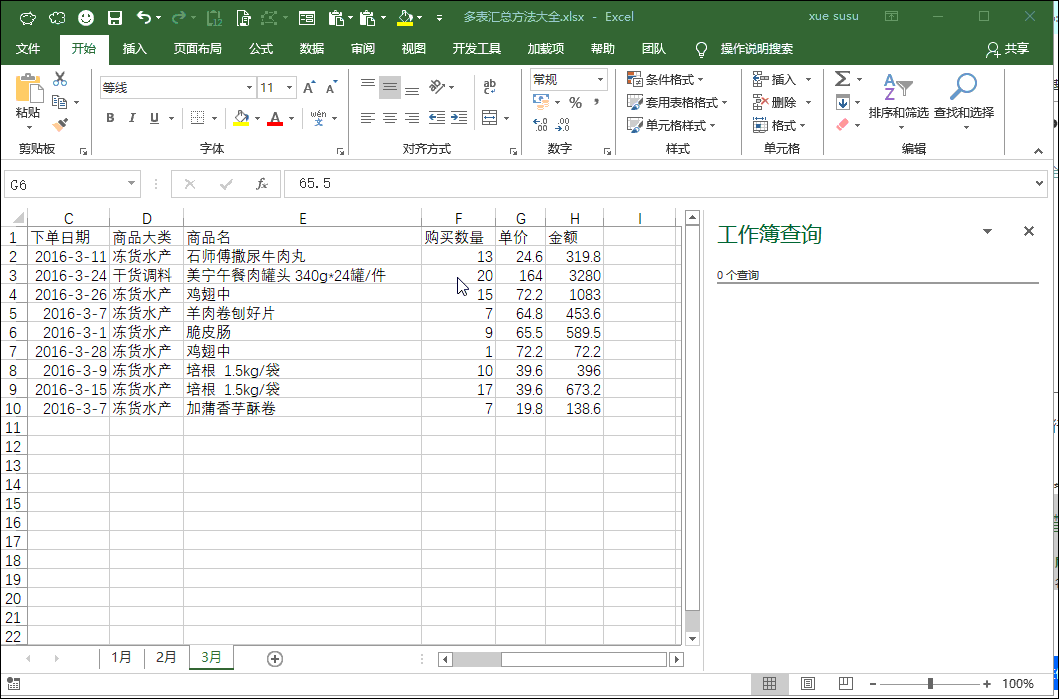Click the Format Painter brush icon
Viewport: 1059px width, 699px height.
pyautogui.click(x=60, y=124)
